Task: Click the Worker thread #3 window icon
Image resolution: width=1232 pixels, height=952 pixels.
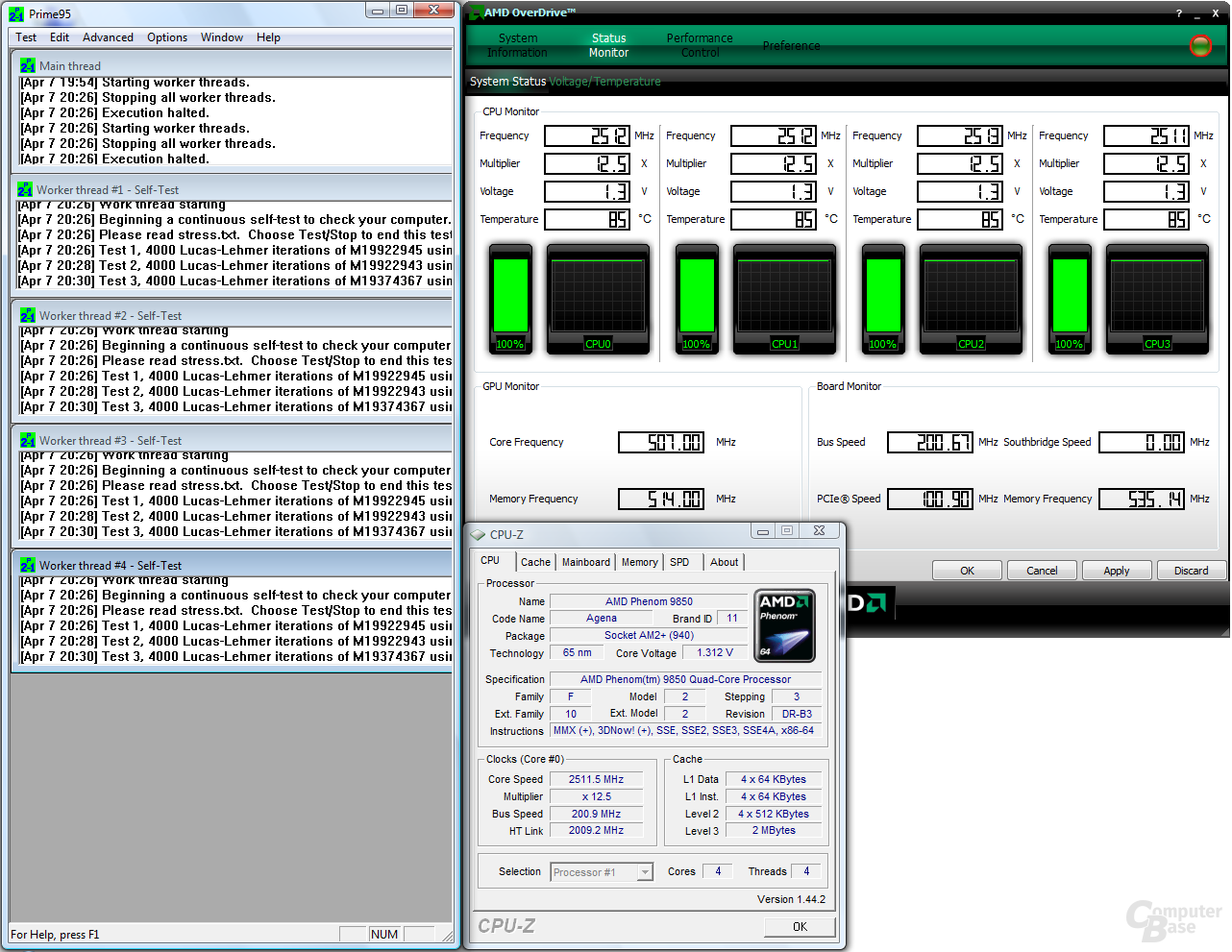Action: 28,440
